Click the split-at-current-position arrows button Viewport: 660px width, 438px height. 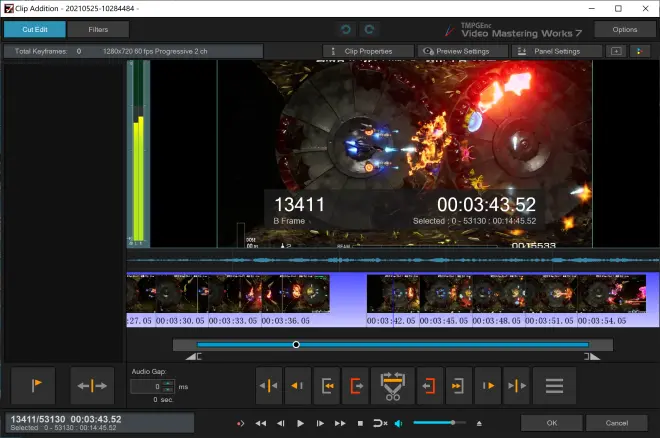pyautogui.click(x=92, y=385)
